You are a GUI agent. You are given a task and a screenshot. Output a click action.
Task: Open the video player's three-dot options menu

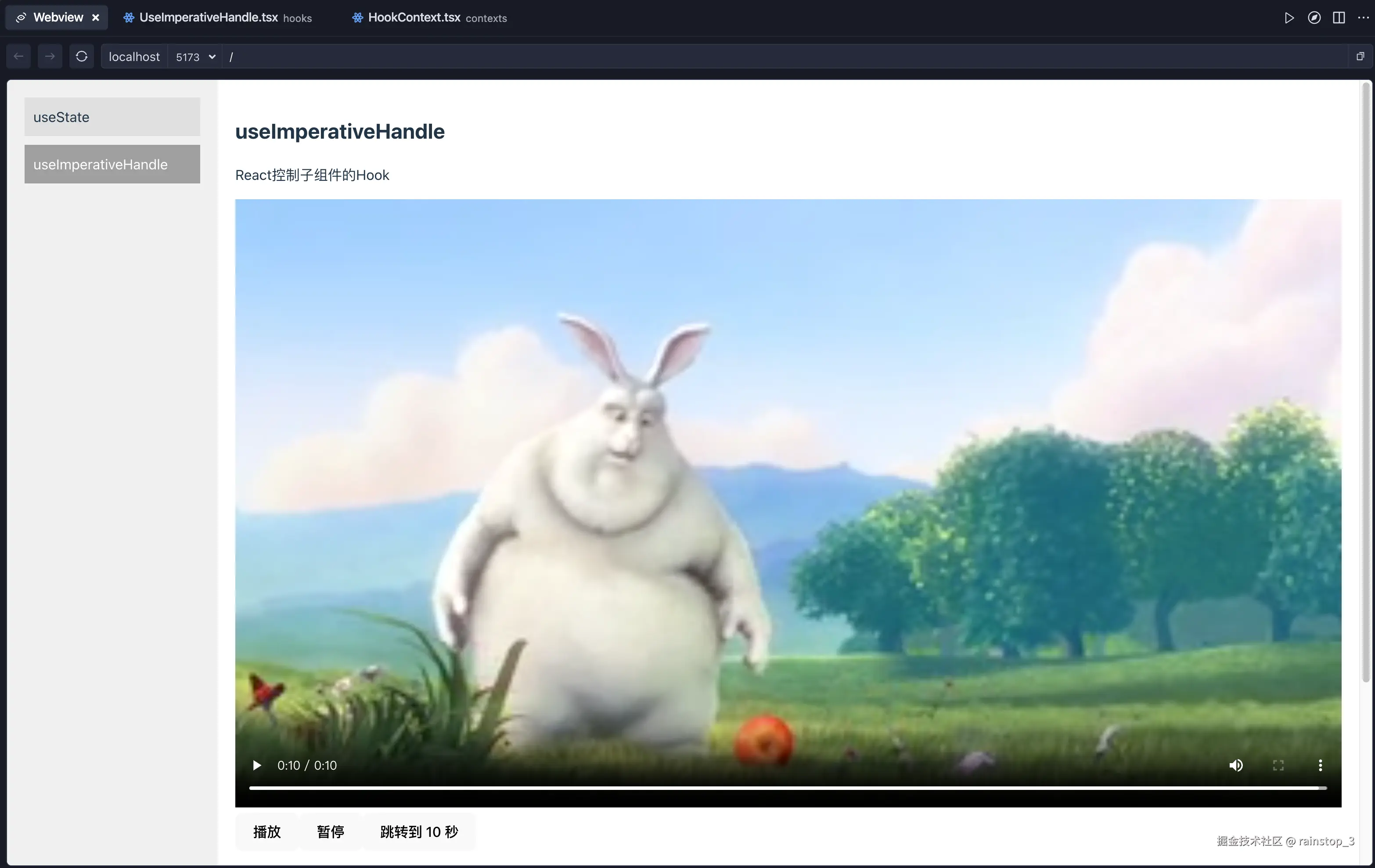point(1321,765)
